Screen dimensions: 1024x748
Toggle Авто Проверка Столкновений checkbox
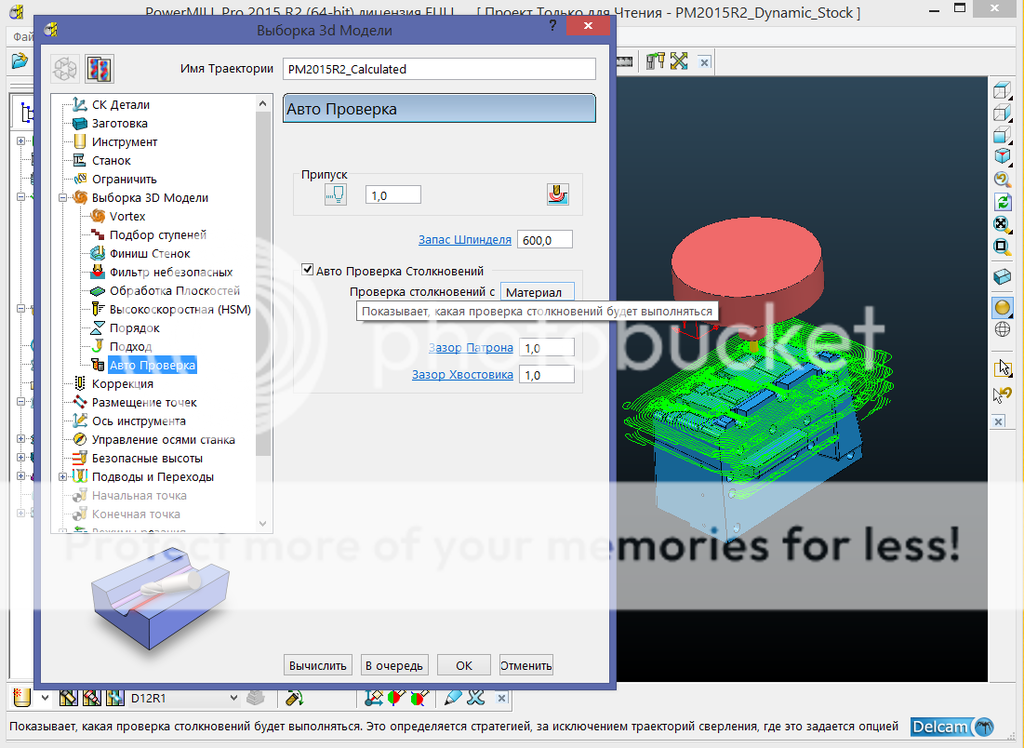[308, 270]
